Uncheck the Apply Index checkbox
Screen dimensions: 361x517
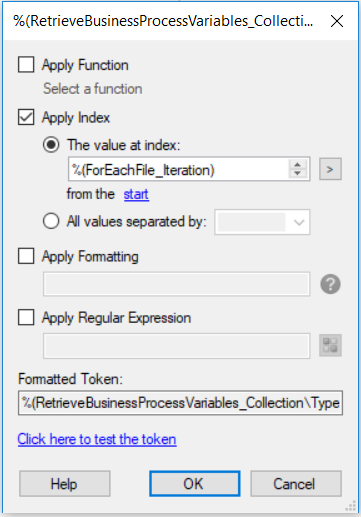click(26, 117)
